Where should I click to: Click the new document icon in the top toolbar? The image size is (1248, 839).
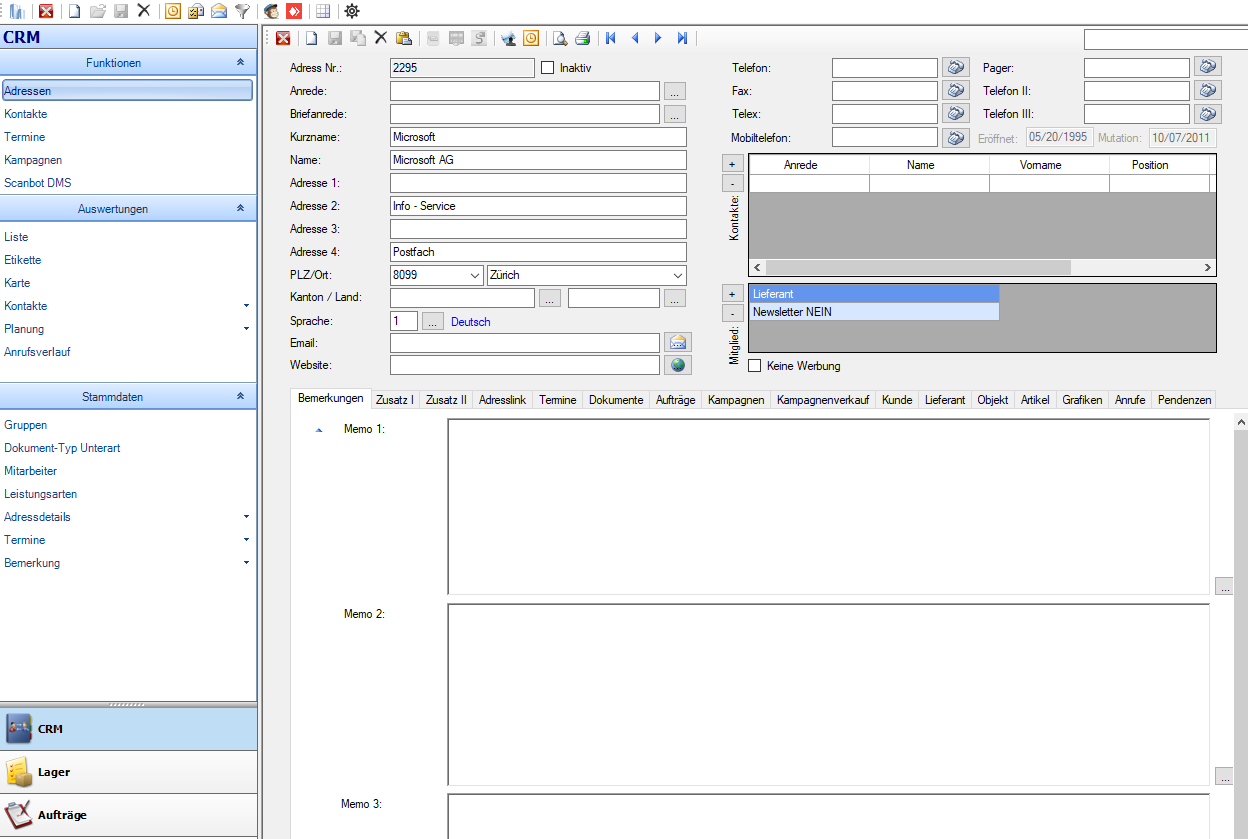[75, 11]
